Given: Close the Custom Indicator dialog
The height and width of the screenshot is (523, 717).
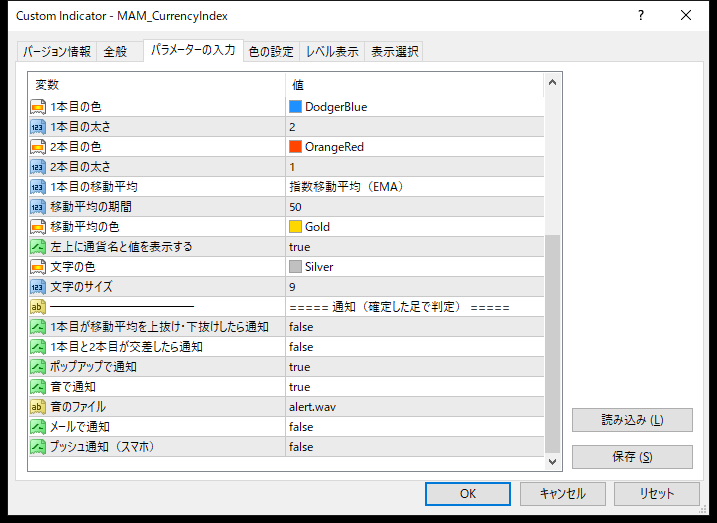Looking at the screenshot, I should pos(686,16).
